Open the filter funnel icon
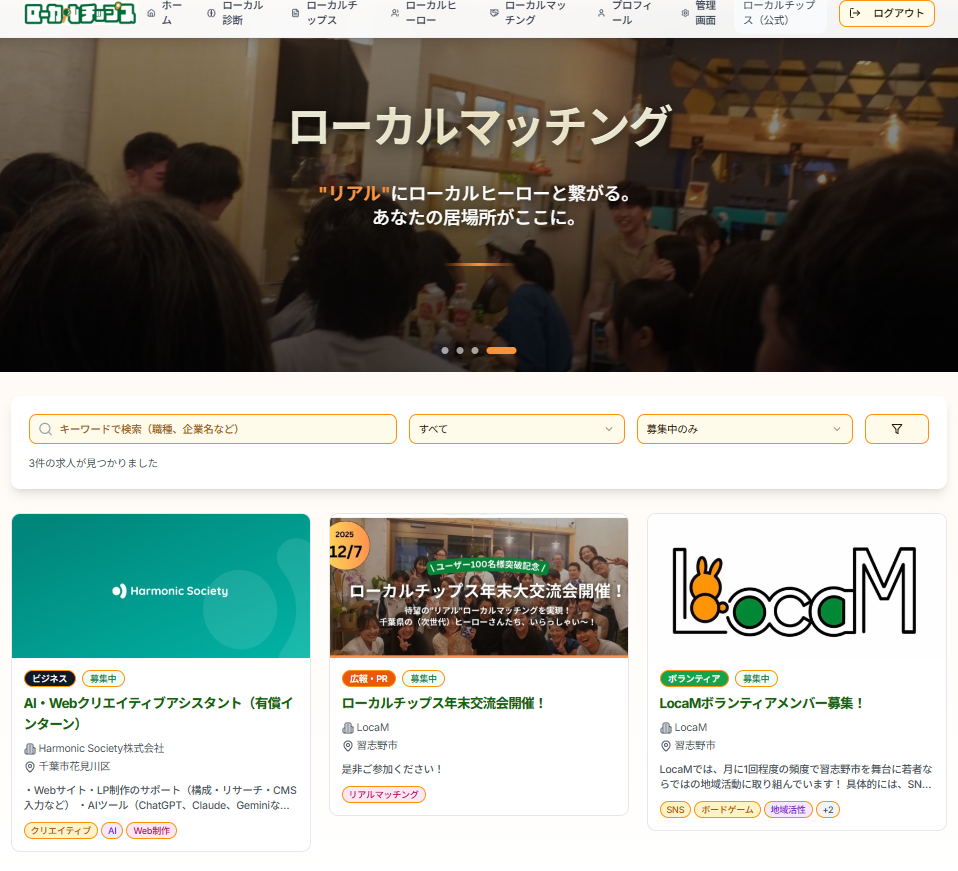 [896, 429]
